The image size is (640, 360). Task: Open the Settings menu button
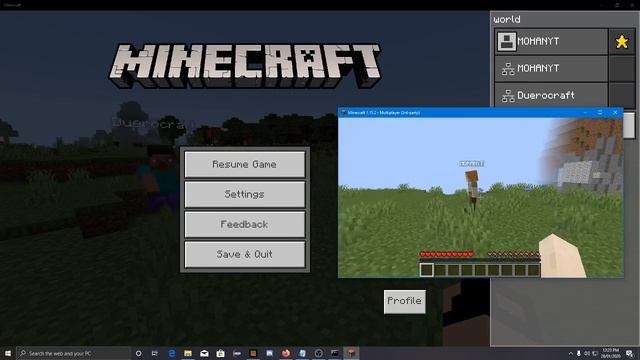tap(244, 194)
